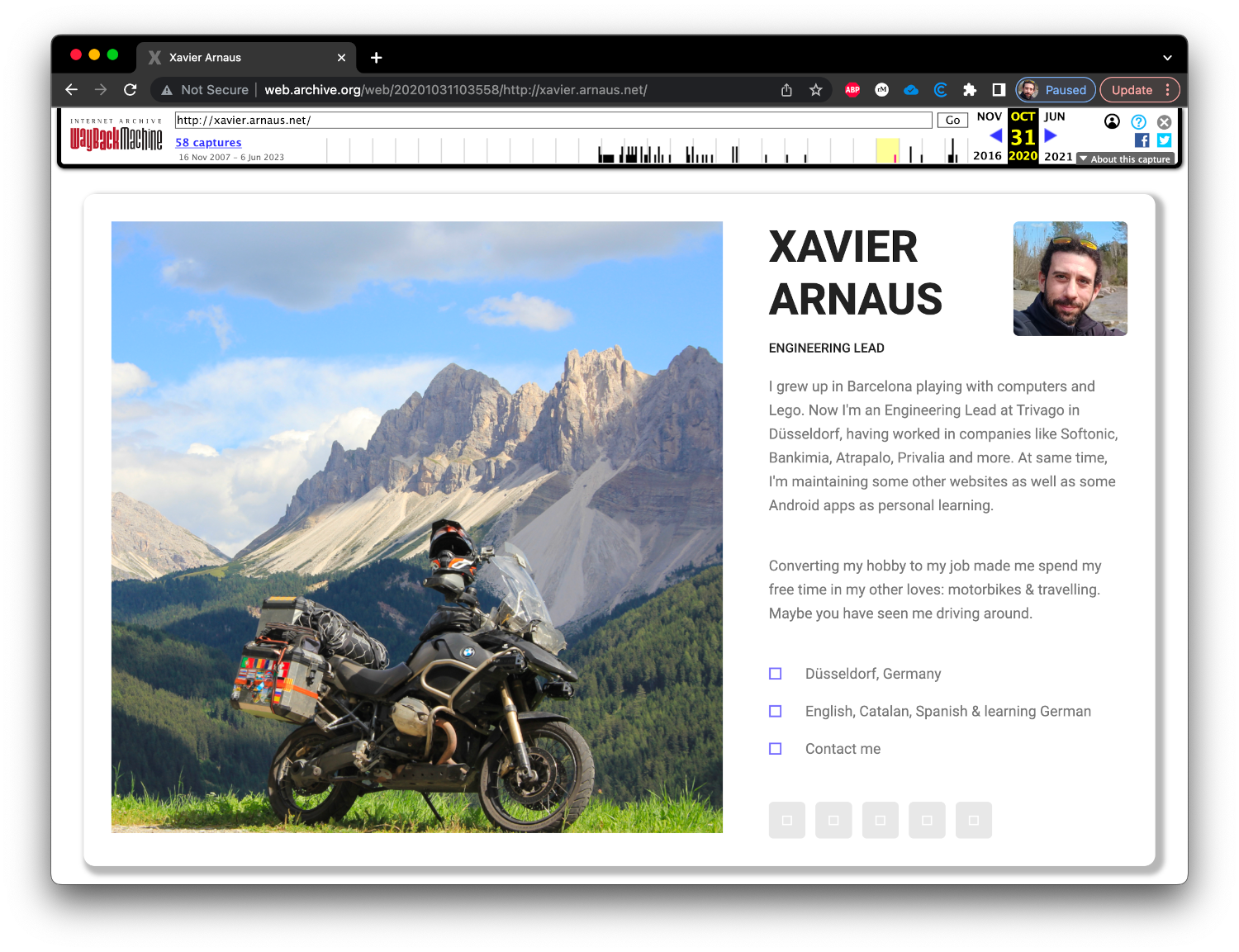Open the 58 captures link
Screen dimensions: 1239x952
pyautogui.click(x=208, y=142)
